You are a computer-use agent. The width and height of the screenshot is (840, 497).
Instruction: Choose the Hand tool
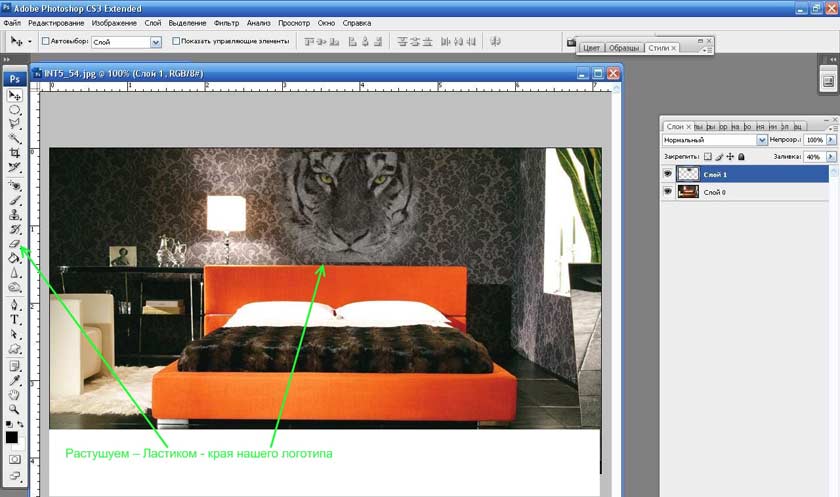click(15, 394)
